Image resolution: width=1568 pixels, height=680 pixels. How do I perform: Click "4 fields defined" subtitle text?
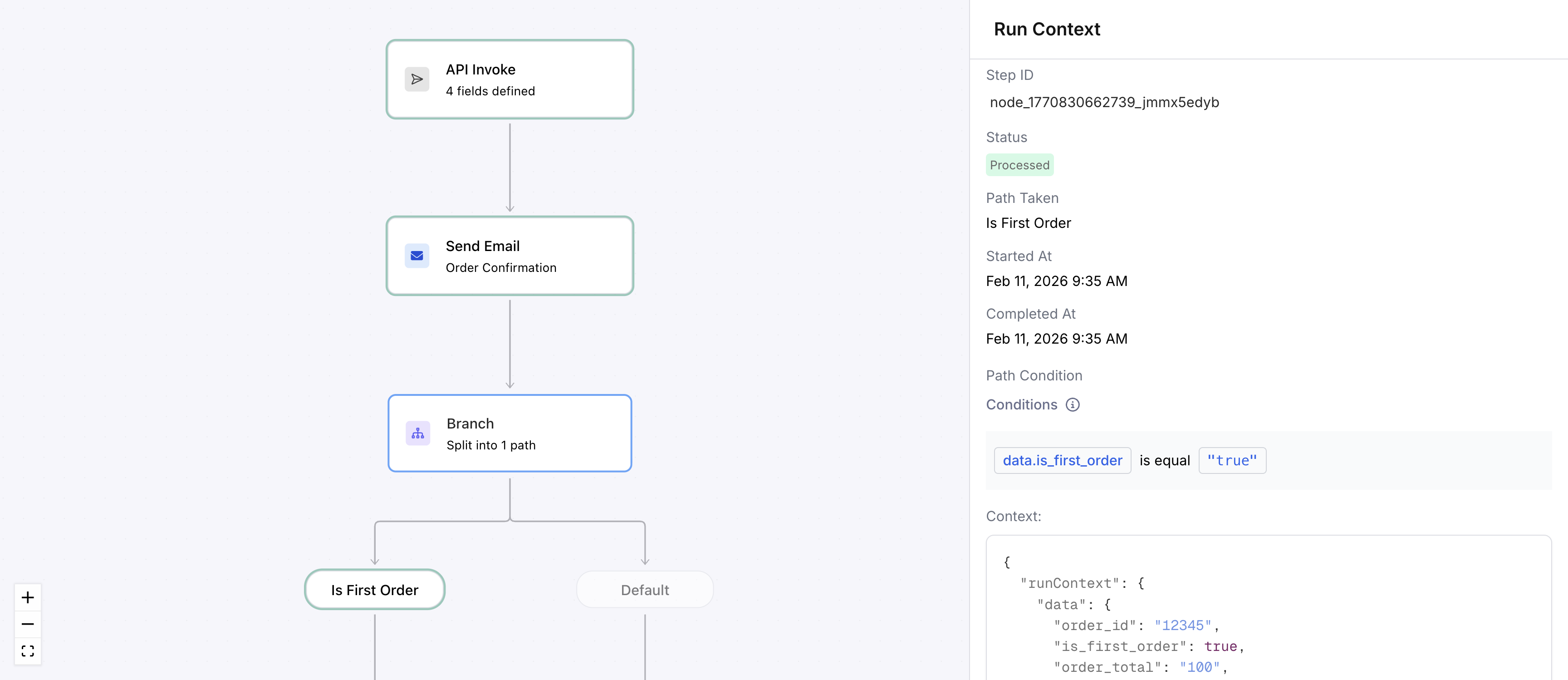[490, 91]
